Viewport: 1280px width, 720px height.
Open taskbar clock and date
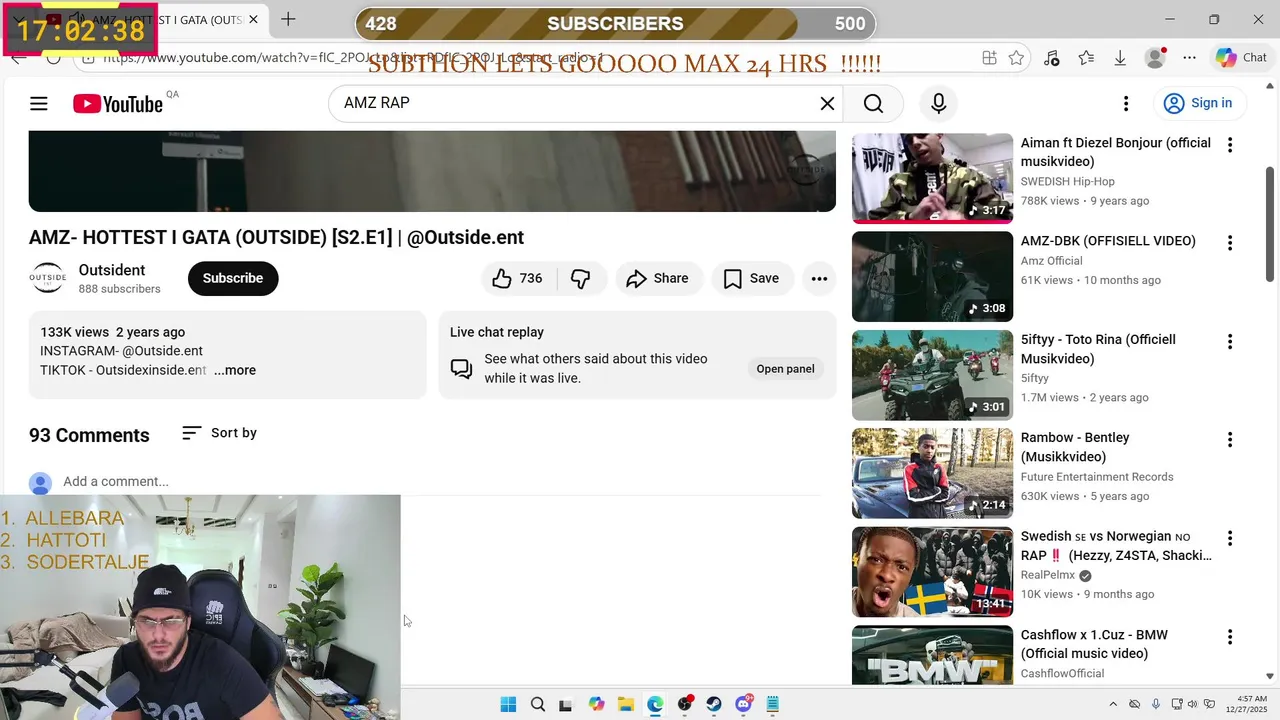click(x=1245, y=704)
